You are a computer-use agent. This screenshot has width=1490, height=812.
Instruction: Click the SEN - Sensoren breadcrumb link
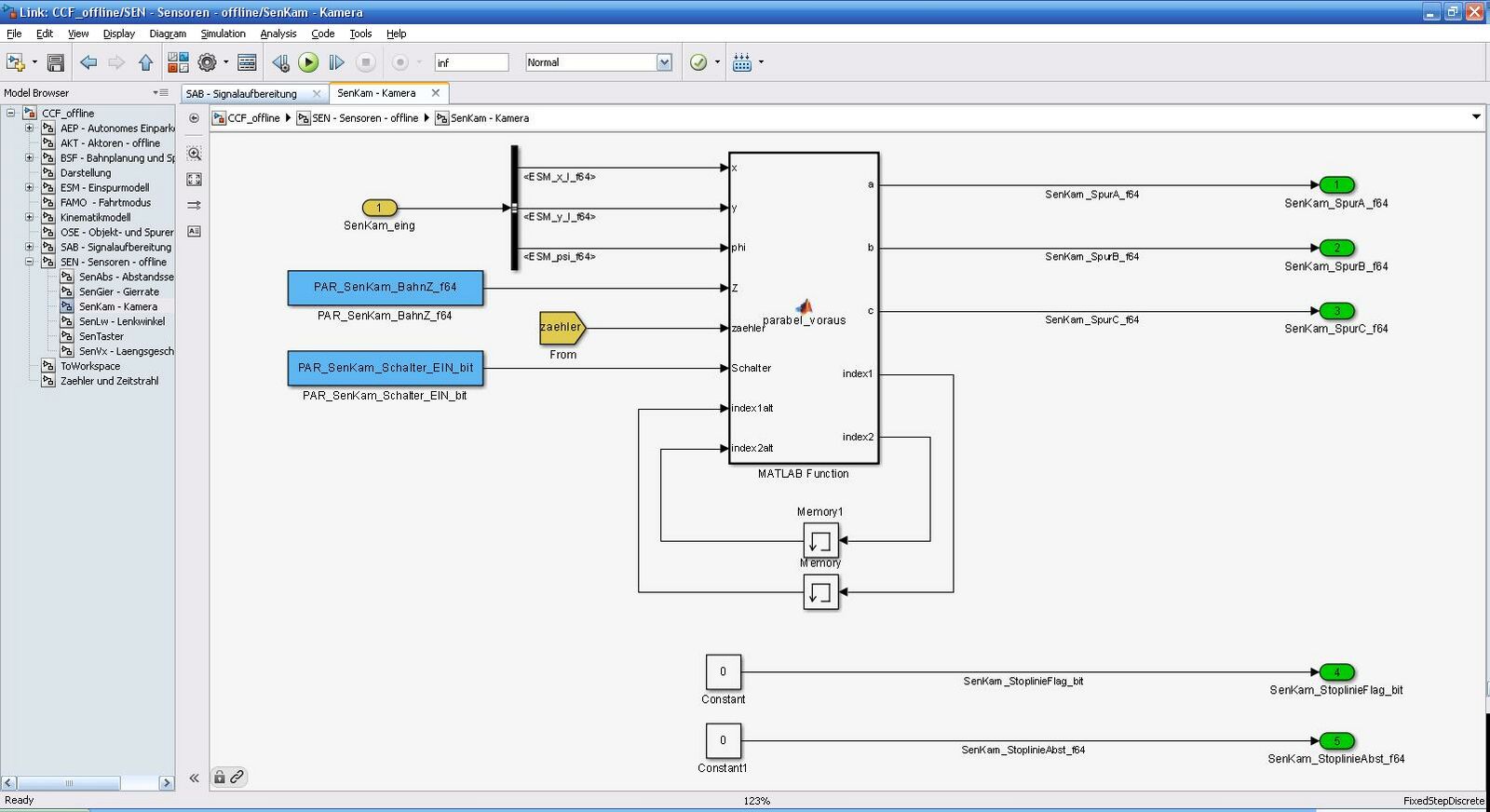coord(364,118)
